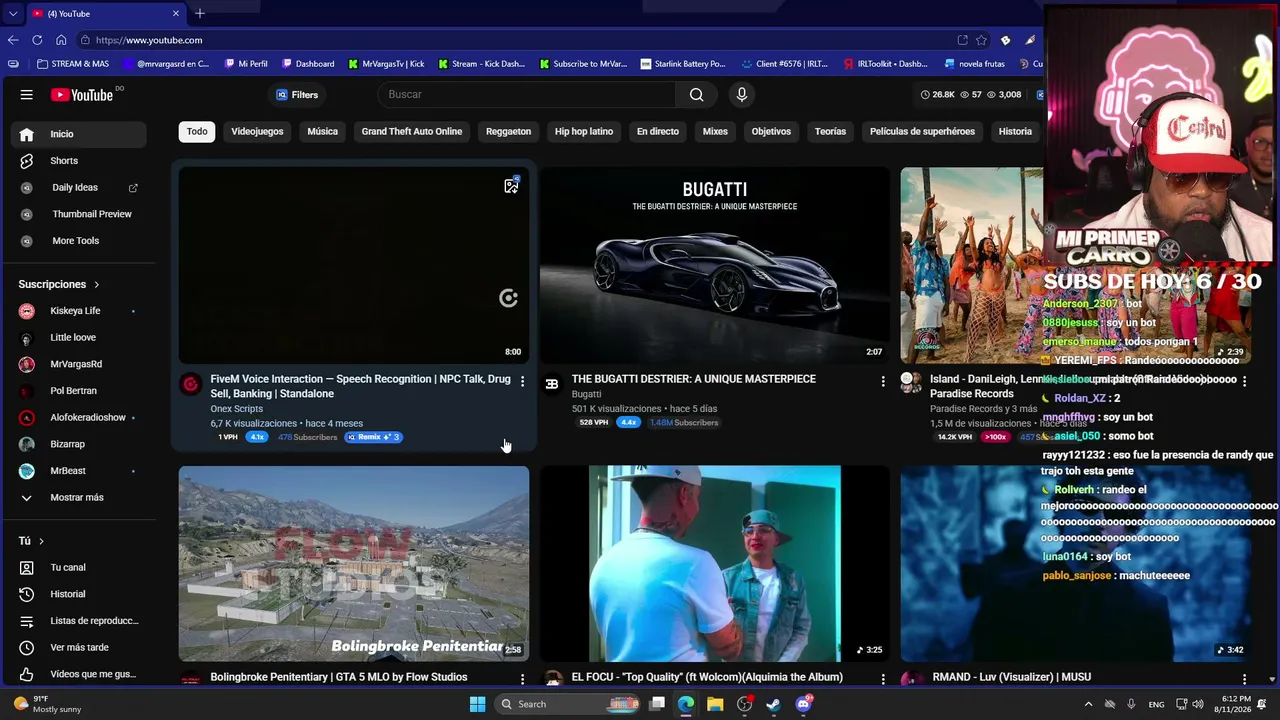Open More Tools in the sidebar
Viewport: 1280px width, 720px height.
[x=79, y=241]
